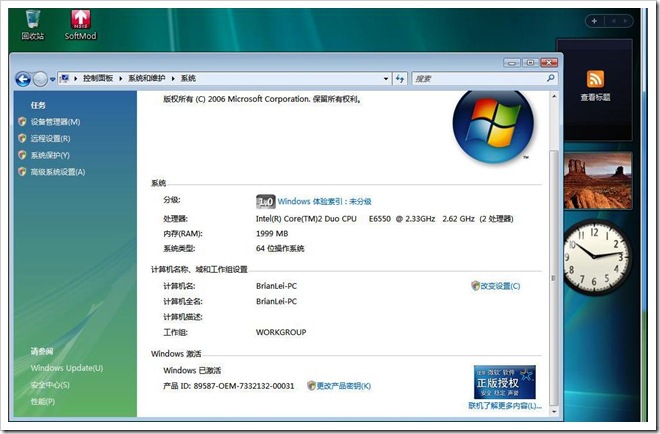Click sidebar next gadgets arrow
This screenshot has height=434, width=660.
(x=626, y=21)
